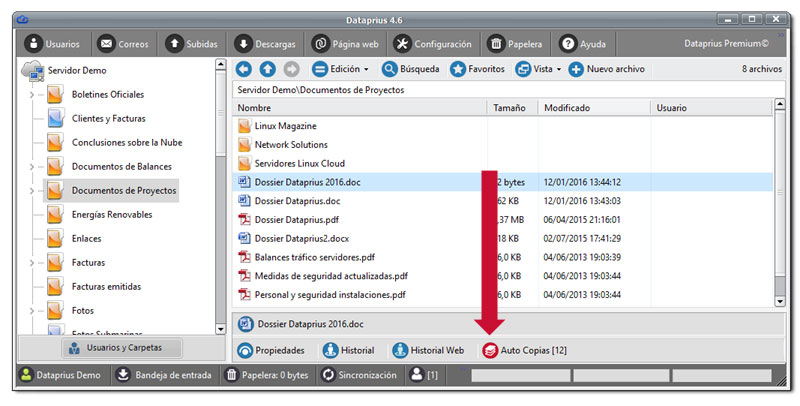Expand the Fotos folder node
The height and width of the screenshot is (406, 800).
click(x=32, y=311)
